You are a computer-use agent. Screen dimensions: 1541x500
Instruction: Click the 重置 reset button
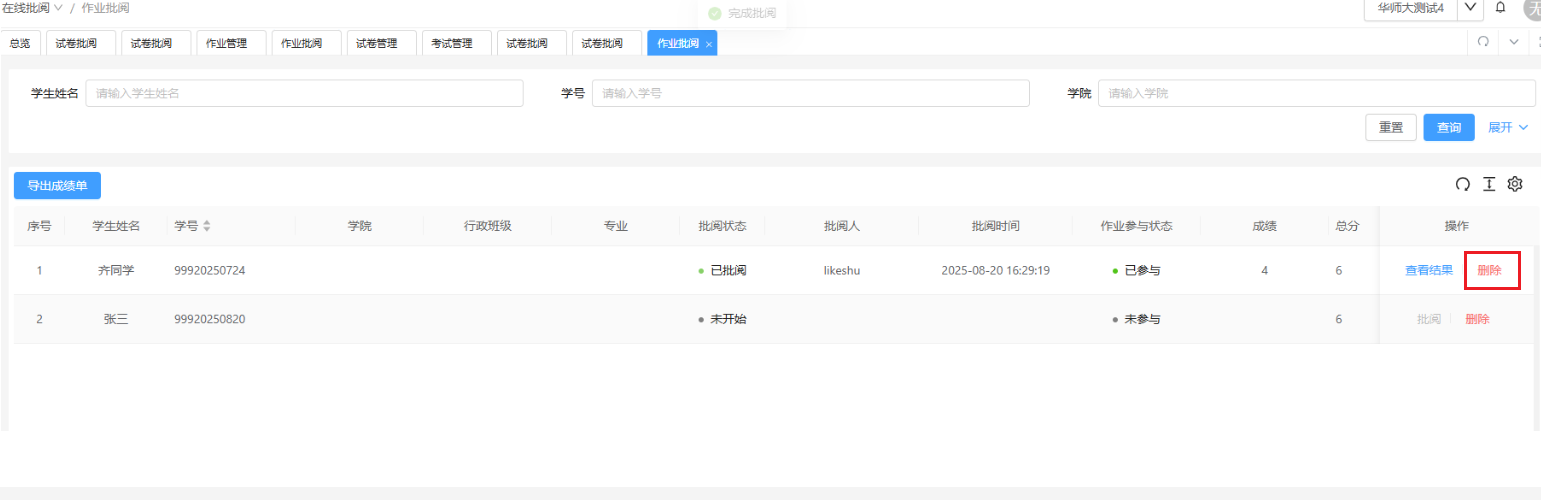click(x=1390, y=127)
